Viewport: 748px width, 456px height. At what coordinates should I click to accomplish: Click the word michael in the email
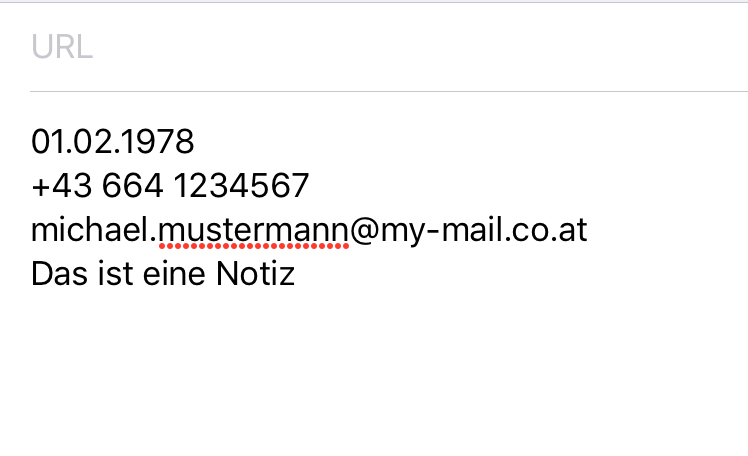90,230
